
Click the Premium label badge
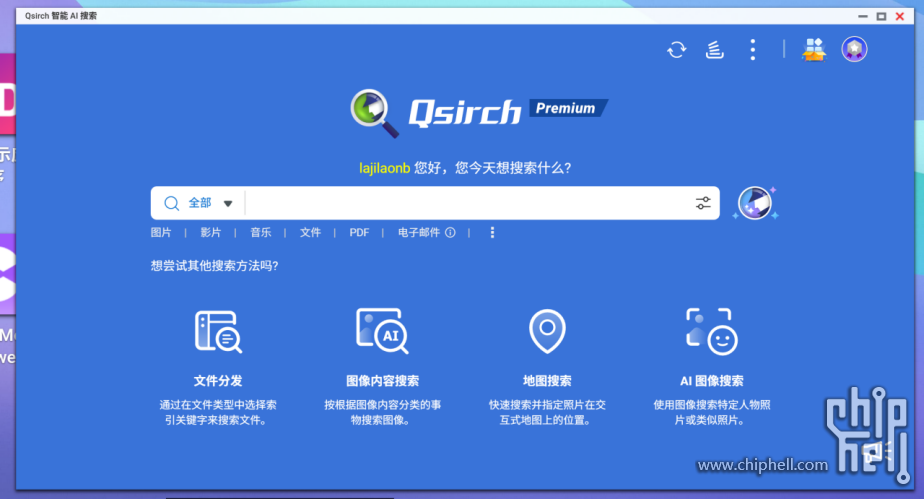point(568,108)
